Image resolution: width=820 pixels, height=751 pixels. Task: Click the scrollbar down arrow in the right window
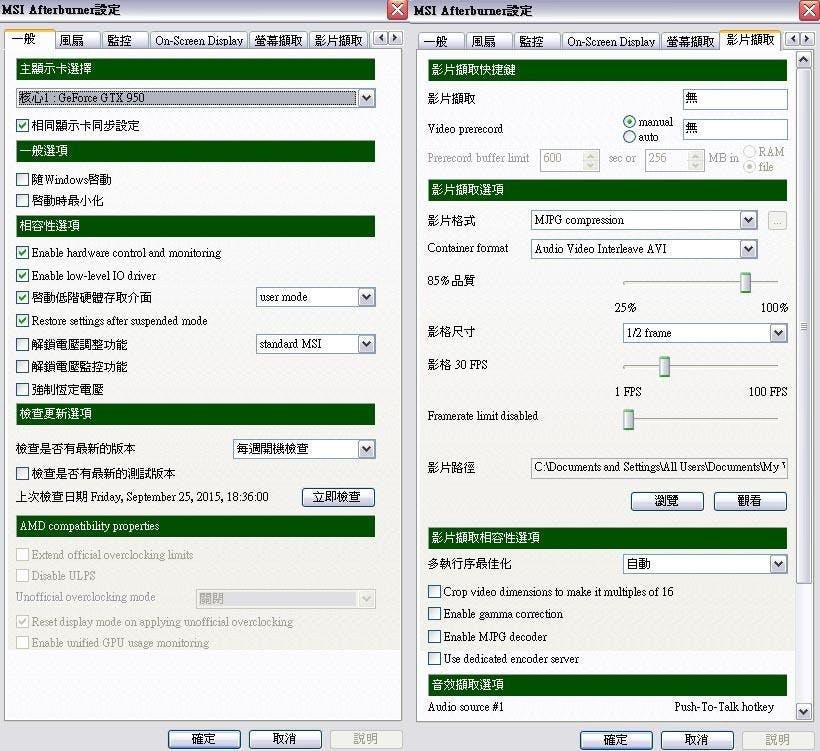(x=803, y=711)
